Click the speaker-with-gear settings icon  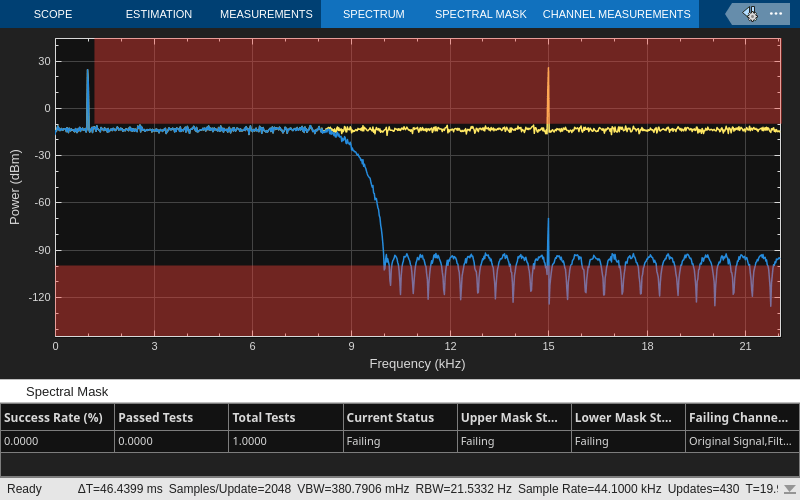(750, 14)
